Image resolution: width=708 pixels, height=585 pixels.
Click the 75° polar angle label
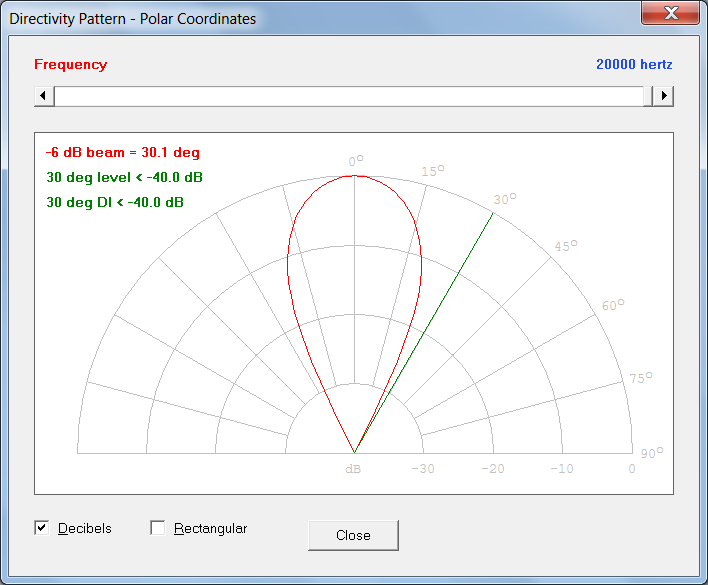point(641,378)
